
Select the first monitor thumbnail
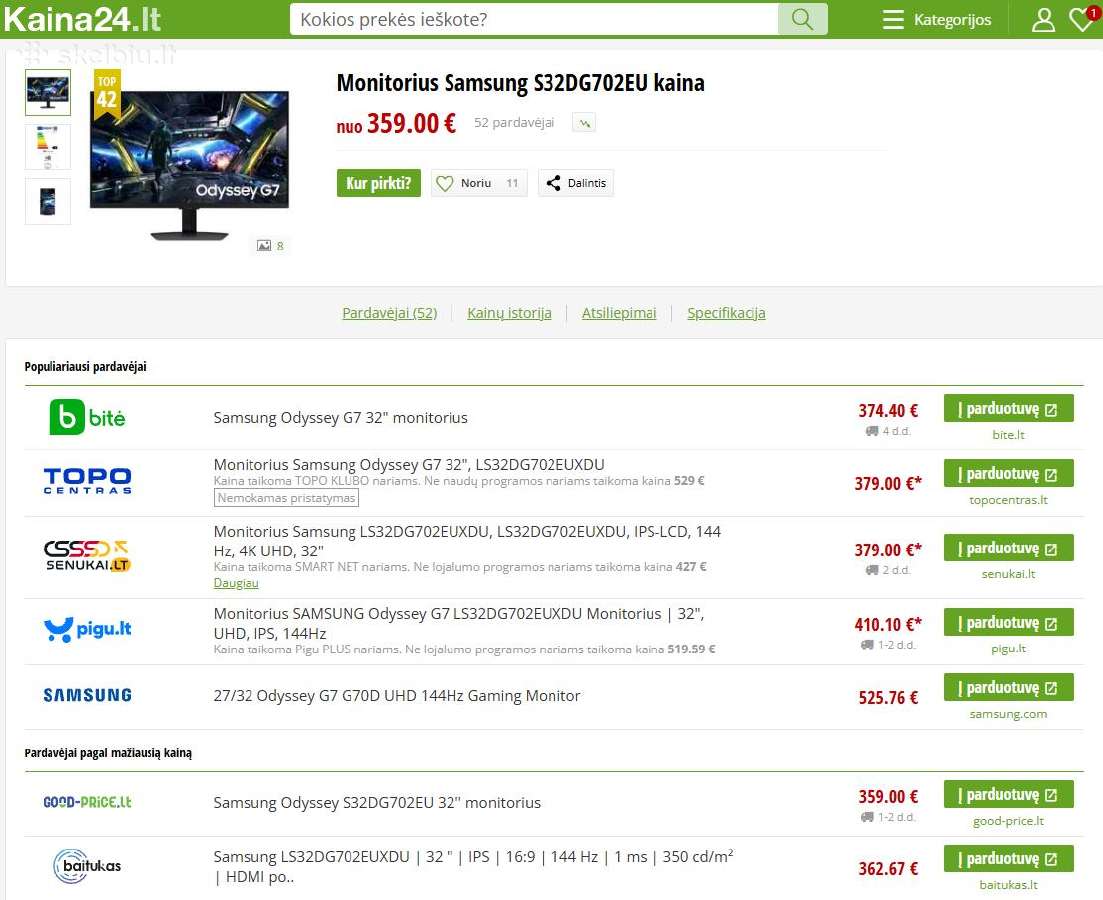click(48, 92)
